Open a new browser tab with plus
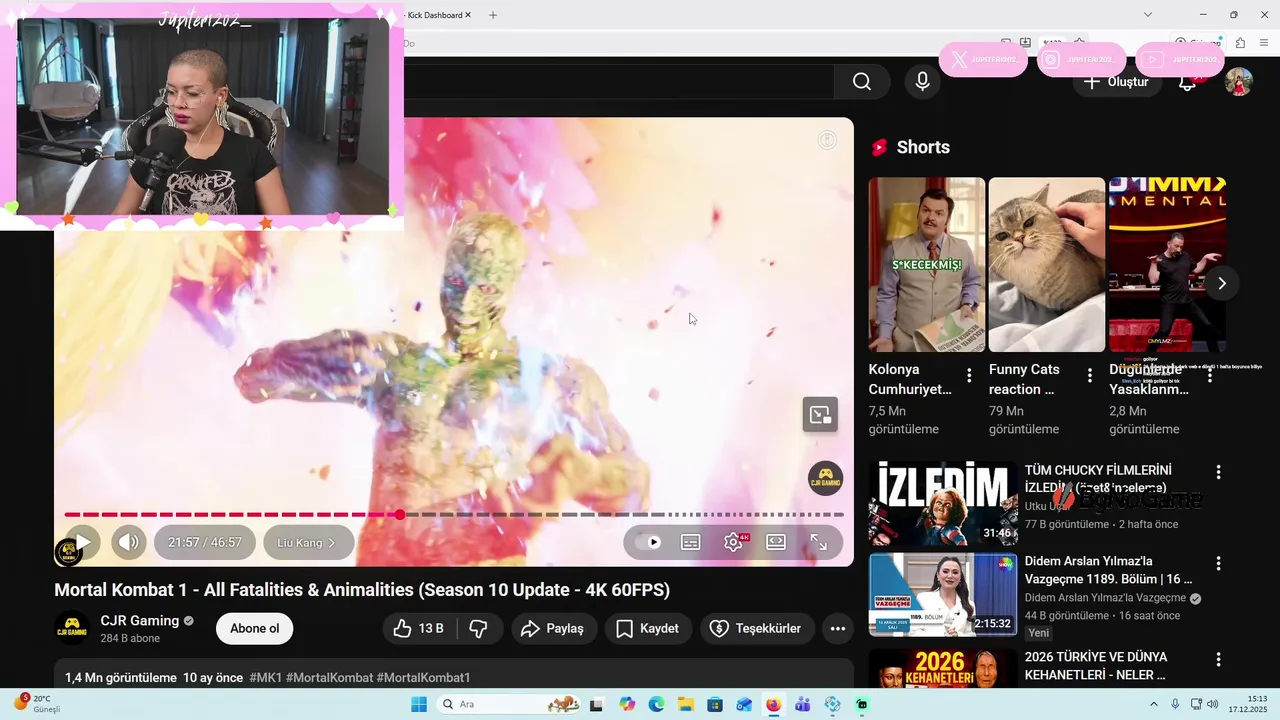 coord(492,15)
